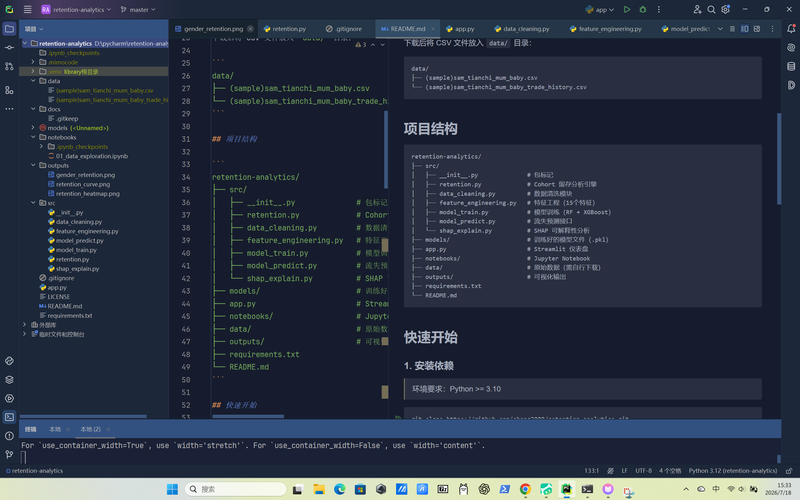Open the Services layers tool window
Screen dimensions: 800x500
tap(9, 380)
